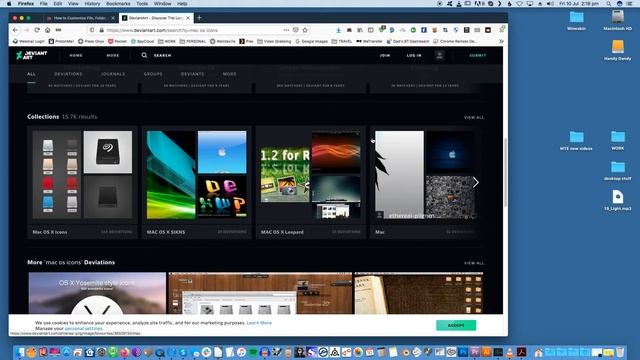The width and height of the screenshot is (640, 360).
Task: Open the ProtonMail bookmark
Action: 61,41
